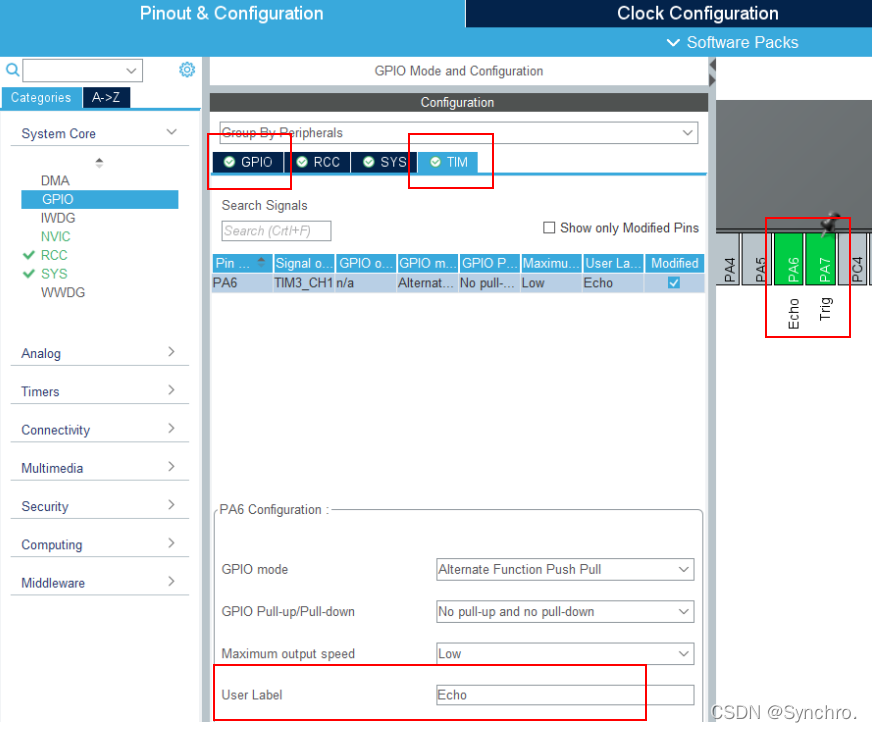Screen dimensions: 872x732
Task: Open the GPIO peripheral tab
Action: 248,162
